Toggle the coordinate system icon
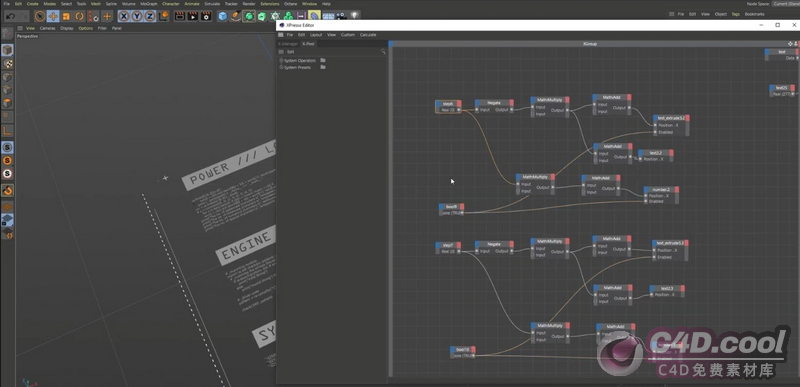Viewport: 800px width, 387px height. [x=163, y=16]
